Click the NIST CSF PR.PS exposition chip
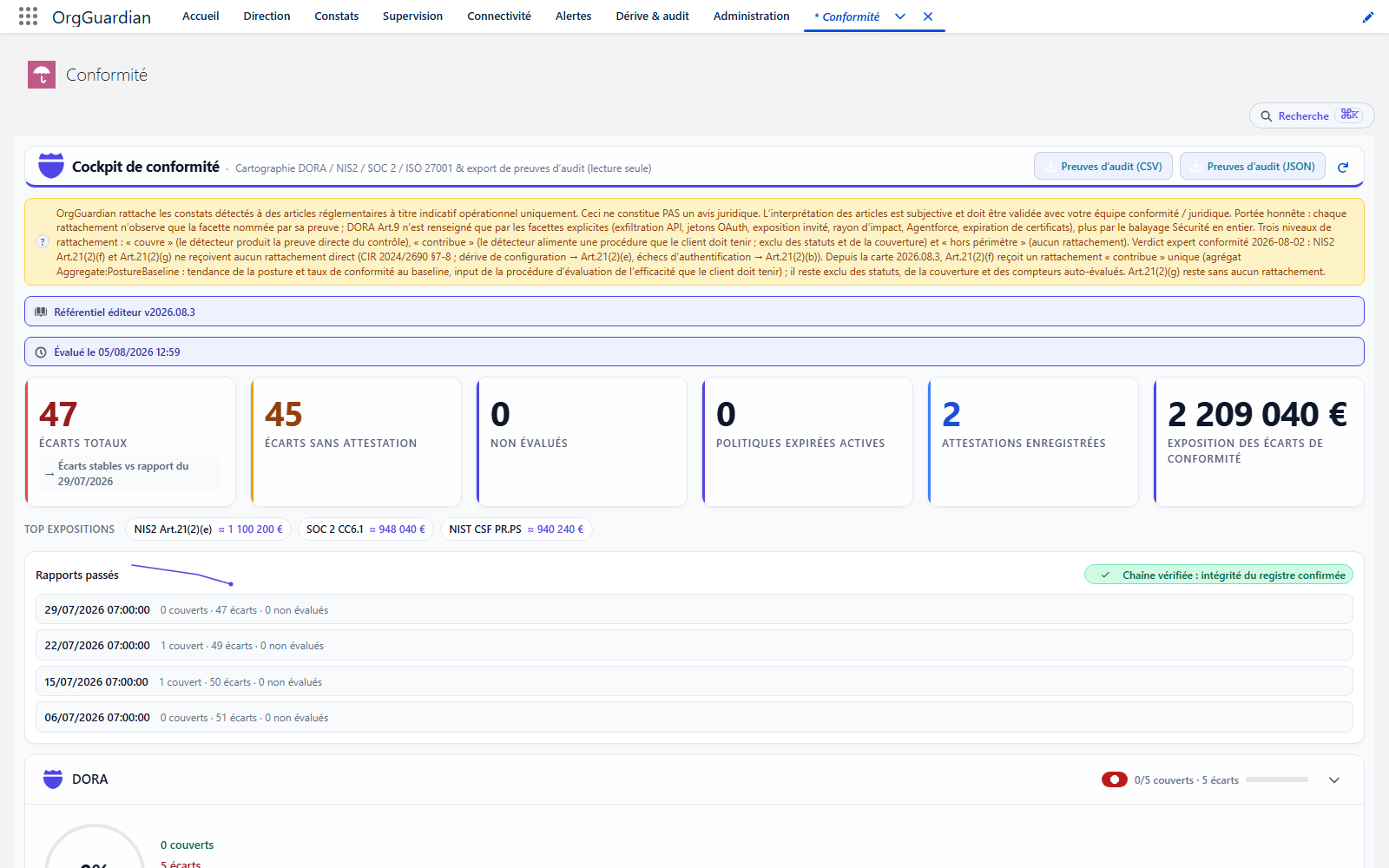Viewport: 1389px width, 868px height. click(517, 529)
